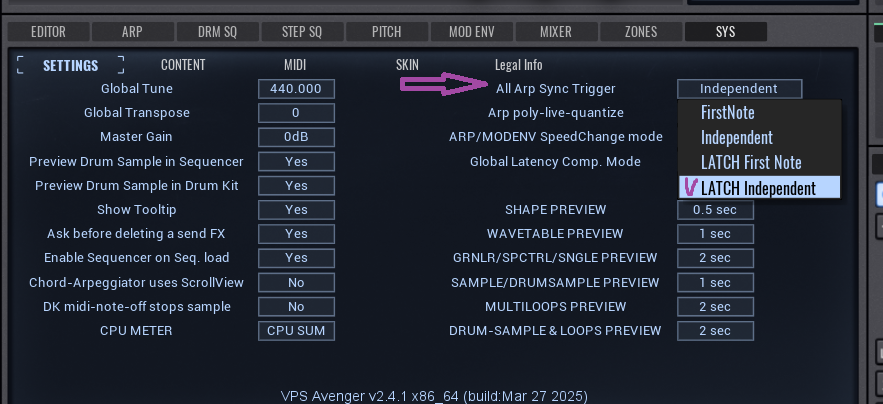Screen dimensions: 883x404
Task: Open the ZONES tab
Action: pyautogui.click(x=641, y=32)
